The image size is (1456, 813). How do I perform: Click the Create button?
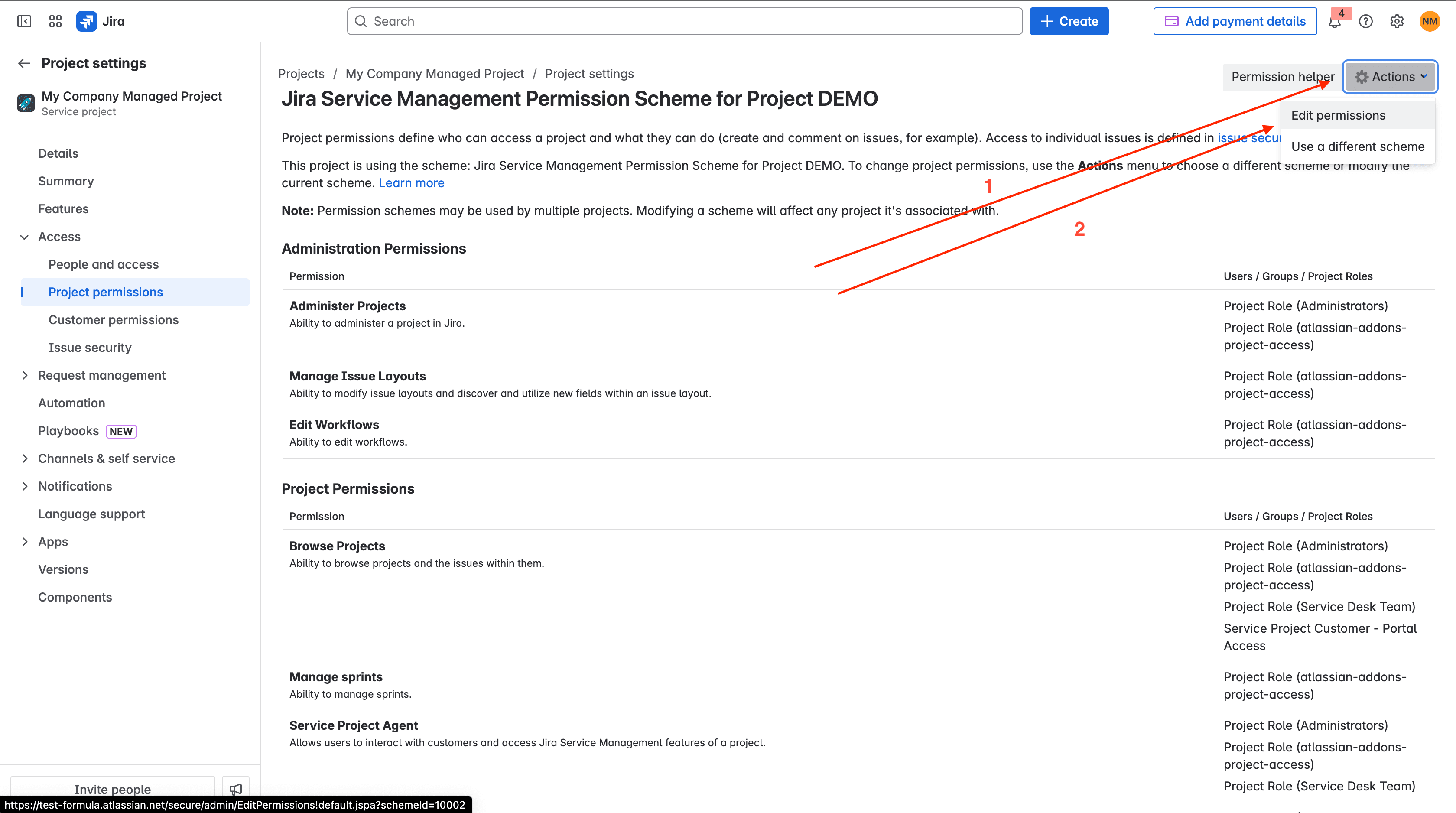(1069, 22)
